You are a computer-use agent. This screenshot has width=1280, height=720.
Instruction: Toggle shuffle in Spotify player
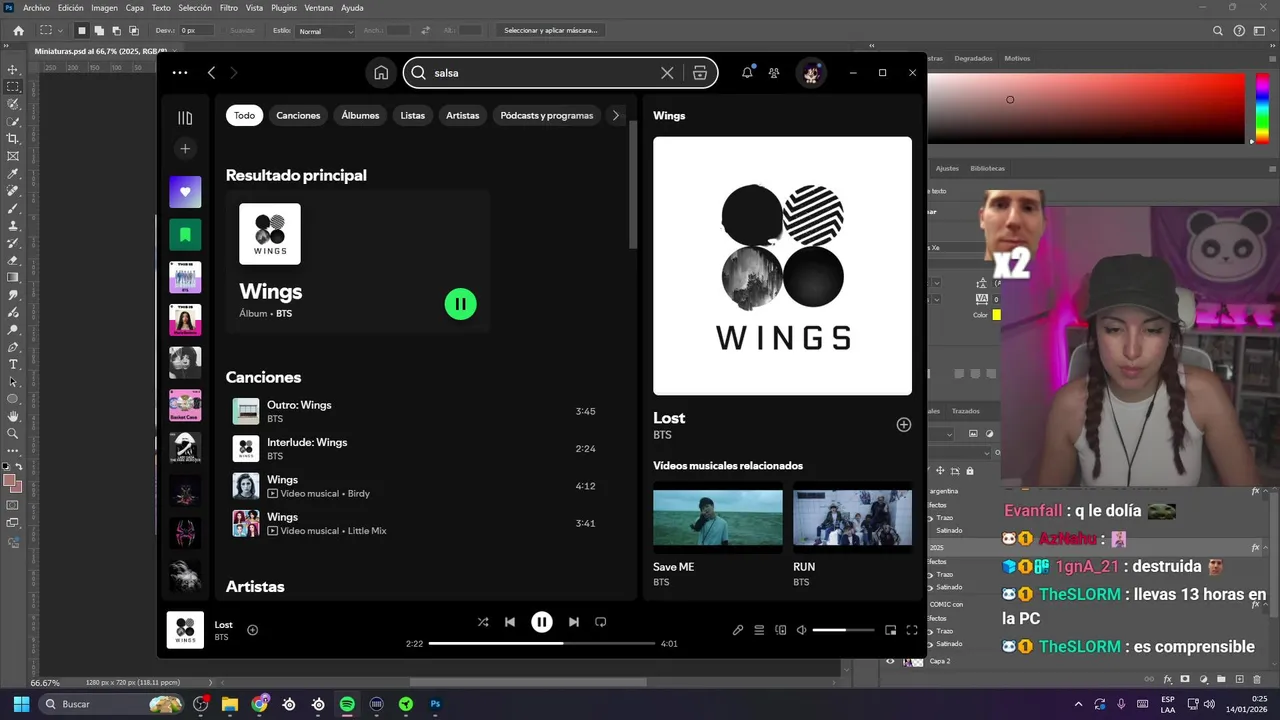coord(483,622)
